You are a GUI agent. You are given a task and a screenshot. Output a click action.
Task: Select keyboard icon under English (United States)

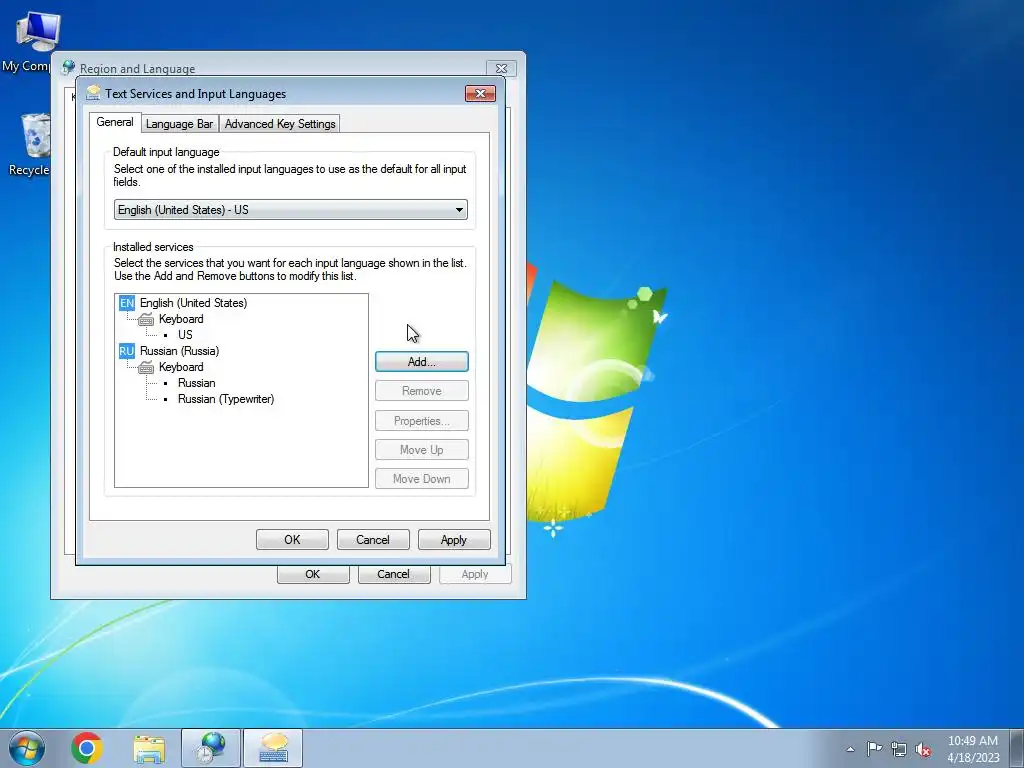tap(146, 319)
